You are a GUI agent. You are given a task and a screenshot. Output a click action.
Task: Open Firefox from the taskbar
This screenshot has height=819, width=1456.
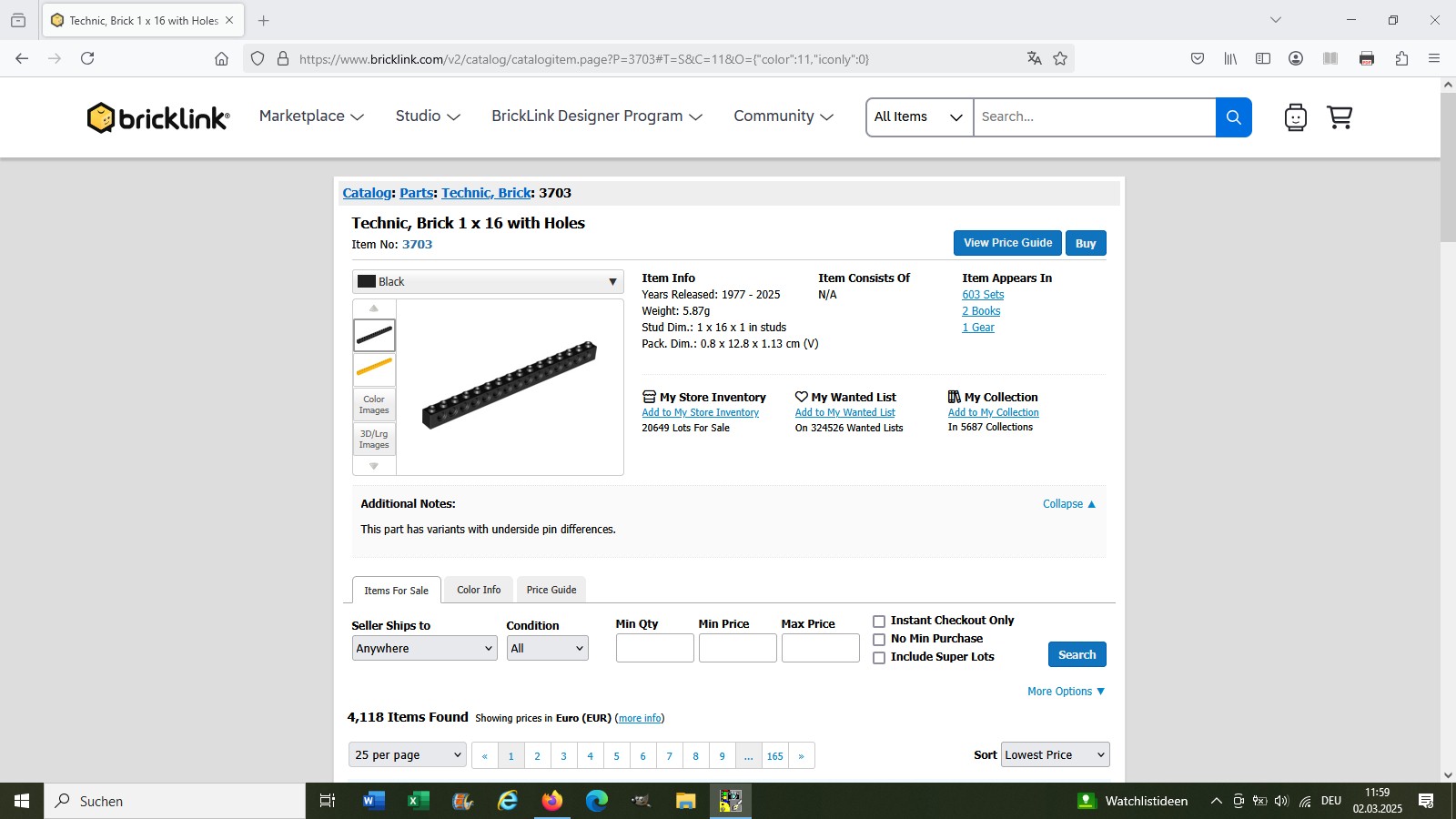[x=552, y=801]
